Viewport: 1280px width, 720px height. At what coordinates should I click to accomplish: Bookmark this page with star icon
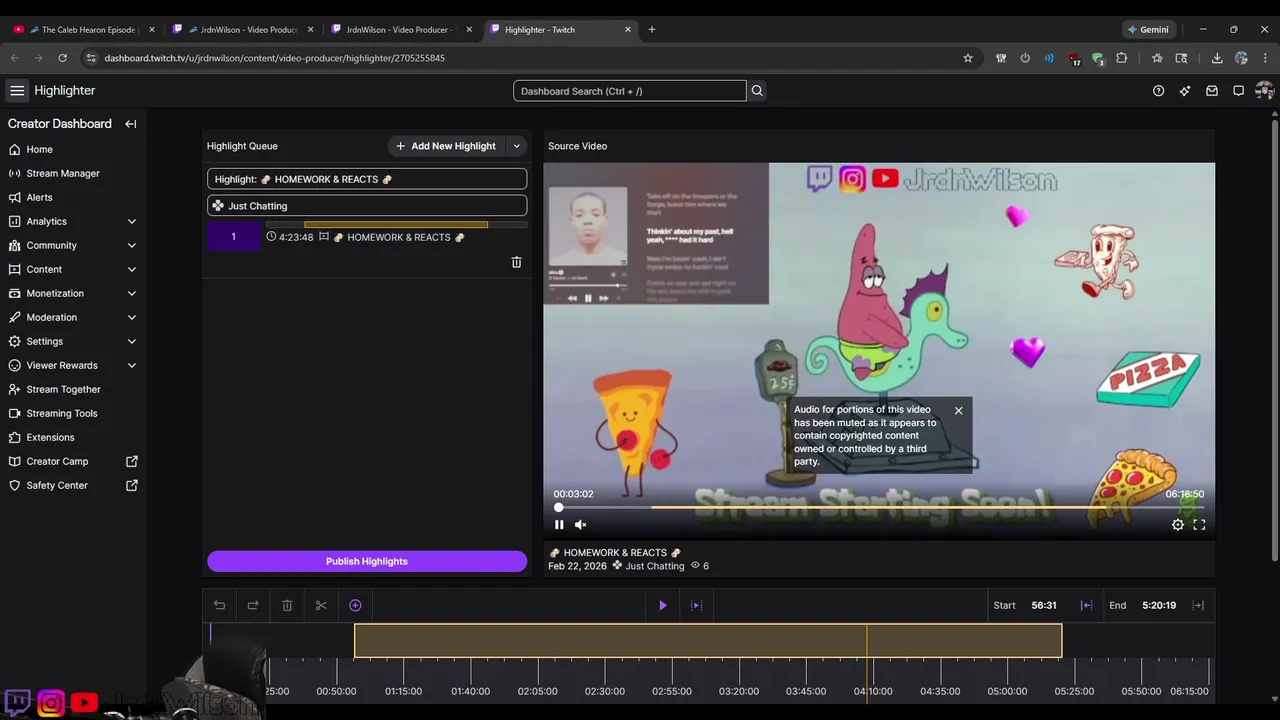[968, 58]
